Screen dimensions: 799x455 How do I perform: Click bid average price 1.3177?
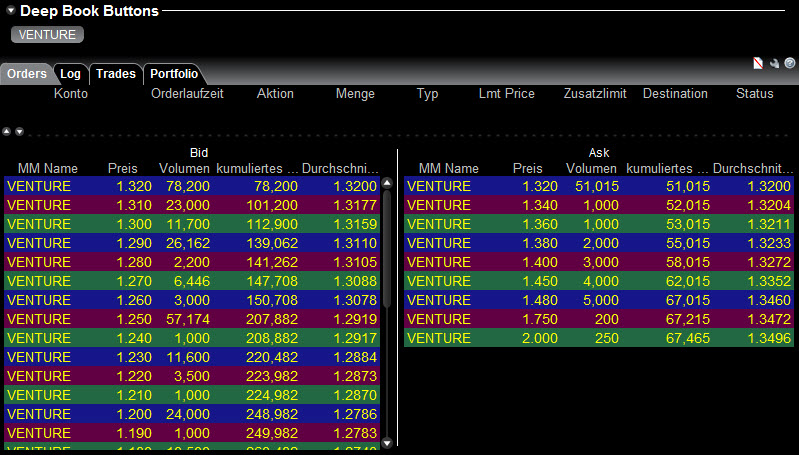point(356,205)
